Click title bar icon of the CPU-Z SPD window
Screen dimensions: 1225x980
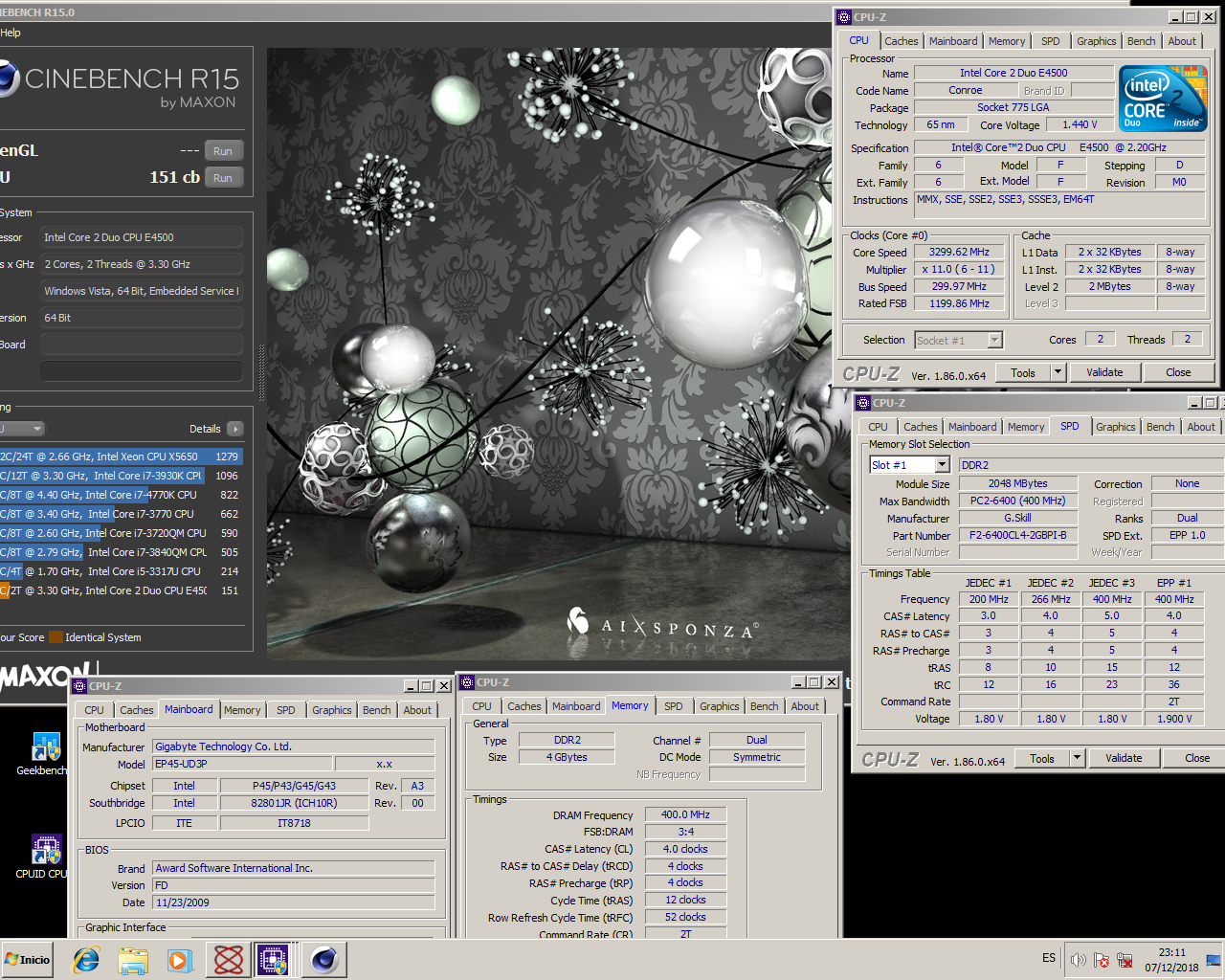[x=863, y=403]
